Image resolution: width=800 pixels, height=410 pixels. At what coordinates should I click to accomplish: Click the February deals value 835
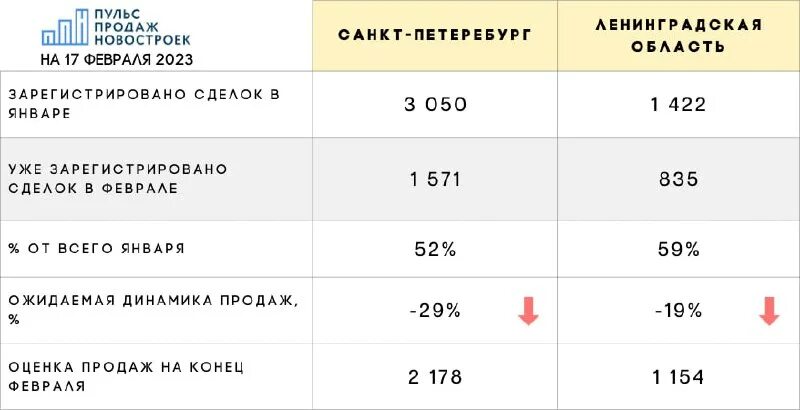click(679, 180)
